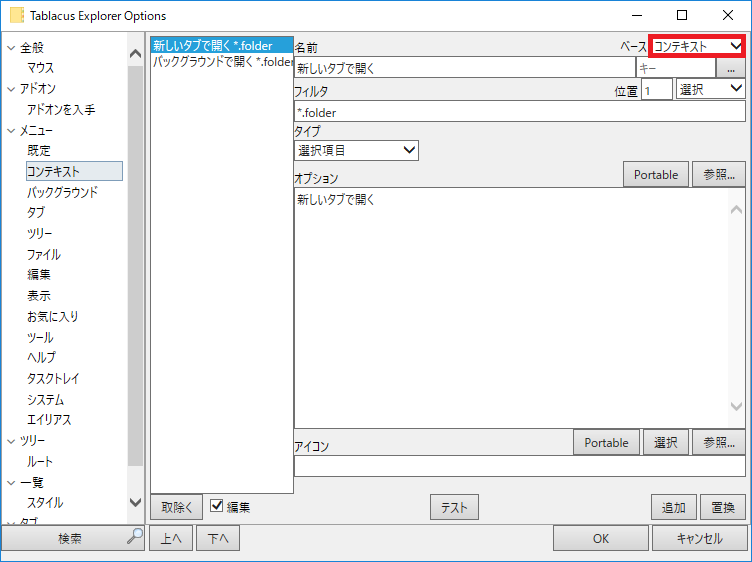This screenshot has width=752, height=562.
Task: Click the フィルタ field with *.folder
Action: (x=520, y=112)
